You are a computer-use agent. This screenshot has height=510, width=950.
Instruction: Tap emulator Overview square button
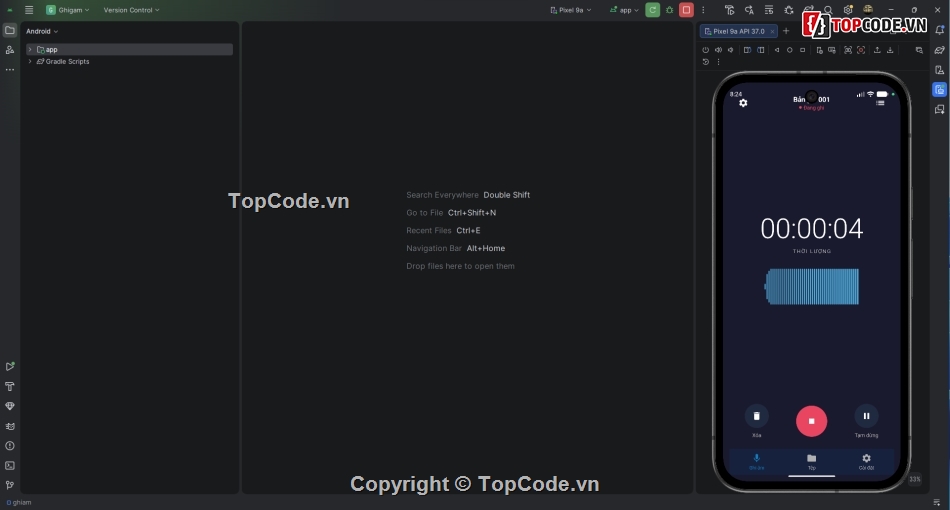(x=803, y=50)
